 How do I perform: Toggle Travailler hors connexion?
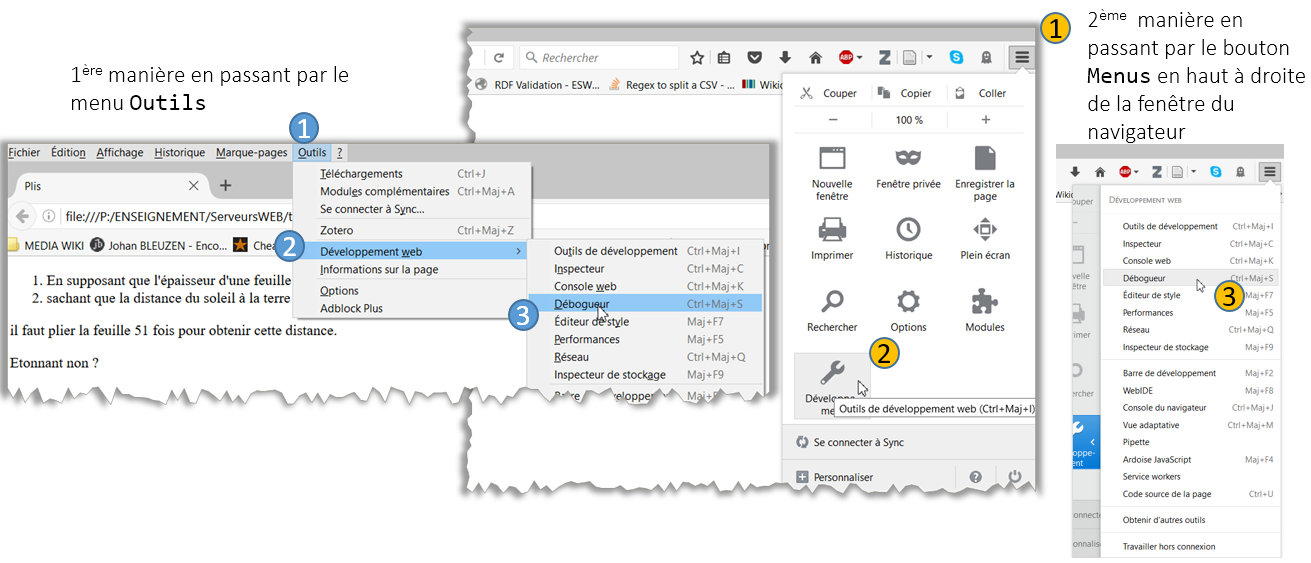pyautogui.click(x=1169, y=546)
